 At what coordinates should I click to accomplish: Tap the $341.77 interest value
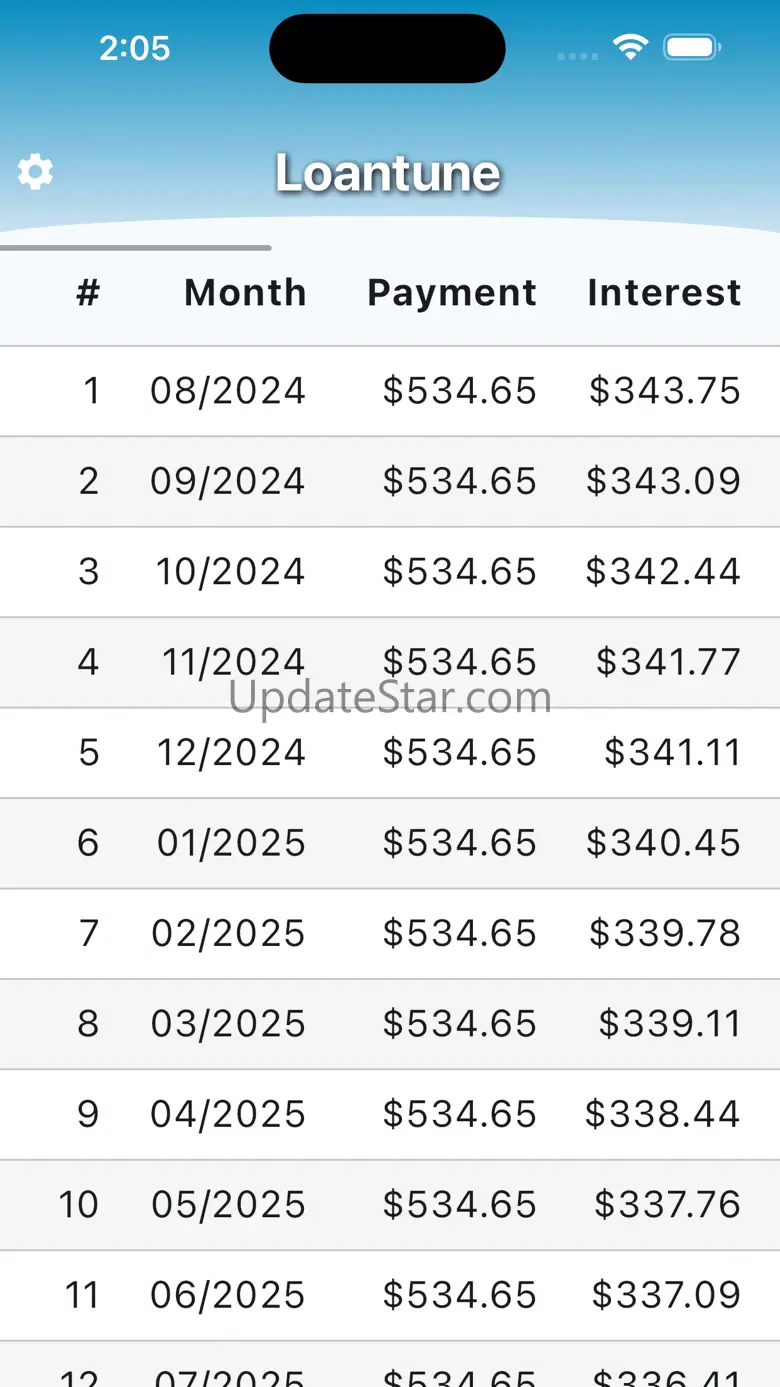pyautogui.click(x=668, y=662)
